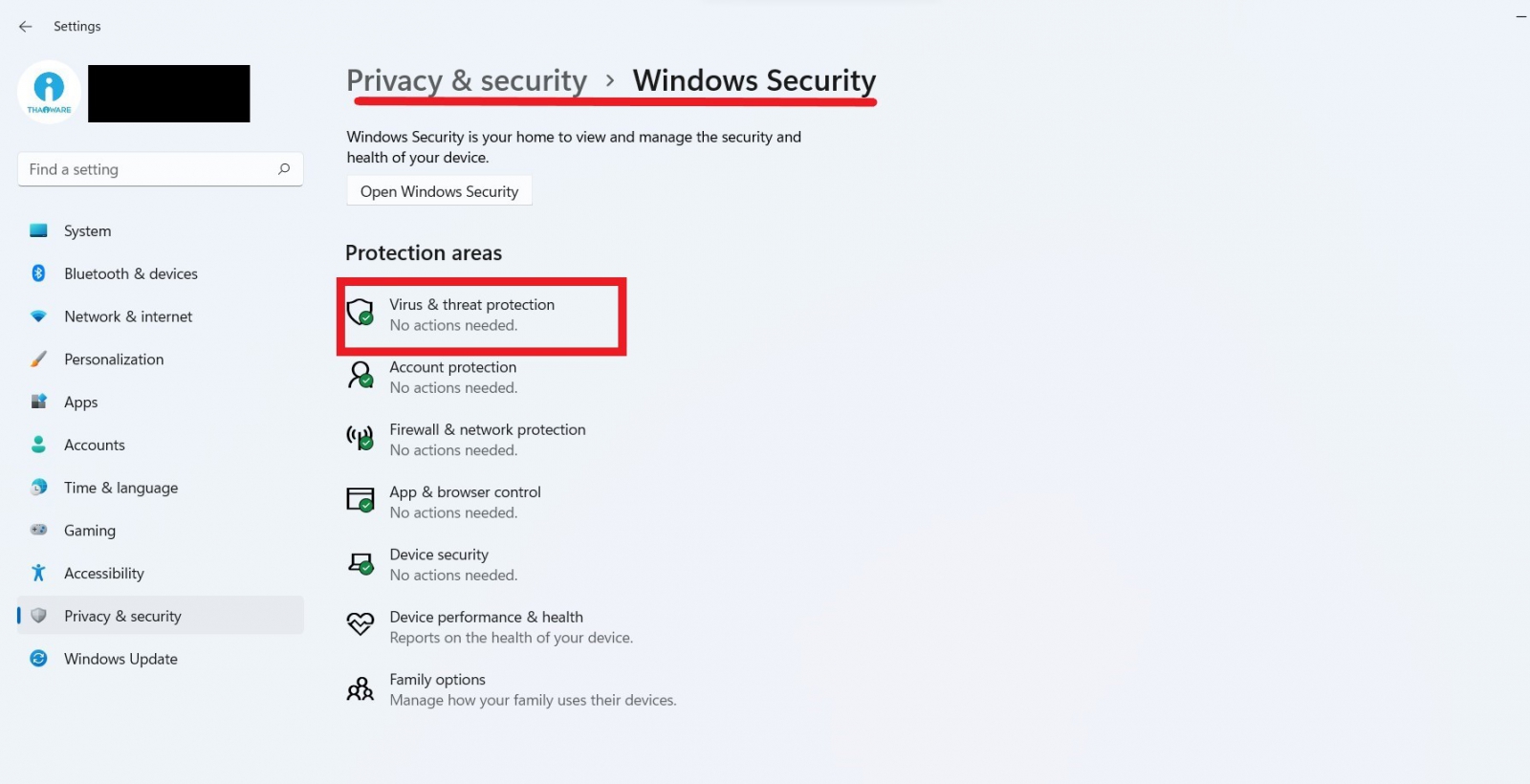Click the user profile avatar picture
The width and height of the screenshot is (1530, 784).
coord(49,93)
